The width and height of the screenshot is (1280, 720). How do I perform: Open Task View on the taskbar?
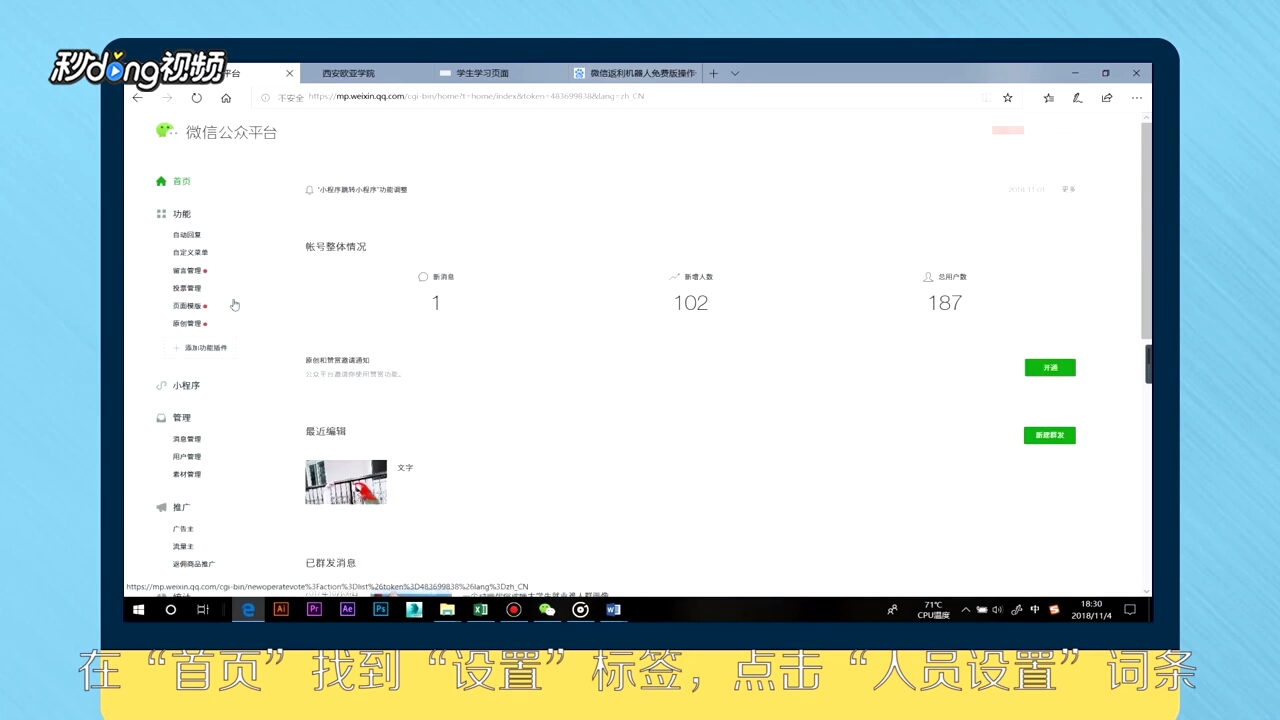(203, 609)
